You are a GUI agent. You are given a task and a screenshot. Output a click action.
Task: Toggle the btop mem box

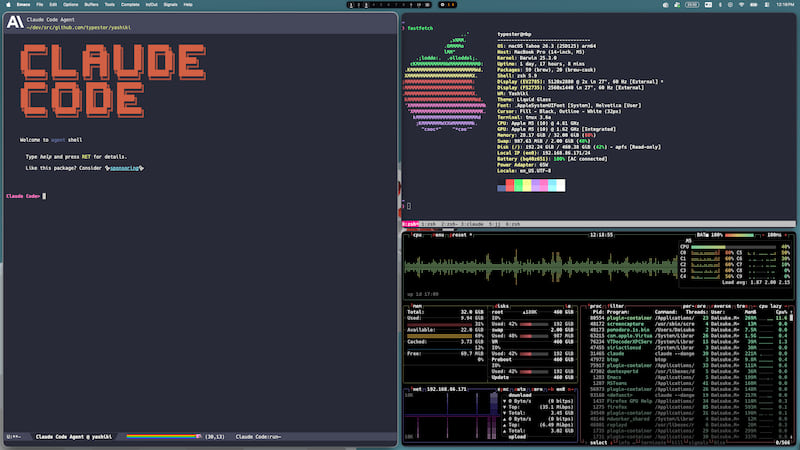(417, 306)
